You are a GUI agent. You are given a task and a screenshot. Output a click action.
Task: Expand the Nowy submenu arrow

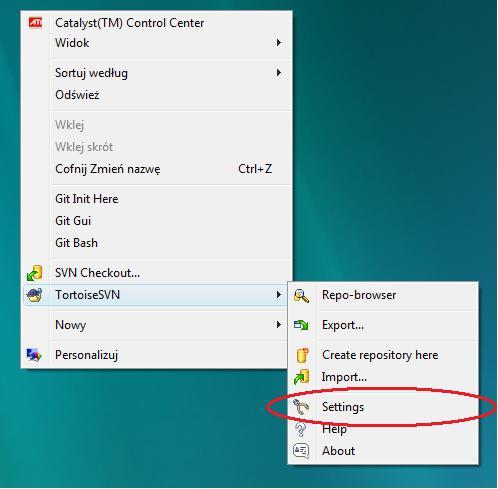coord(279,325)
